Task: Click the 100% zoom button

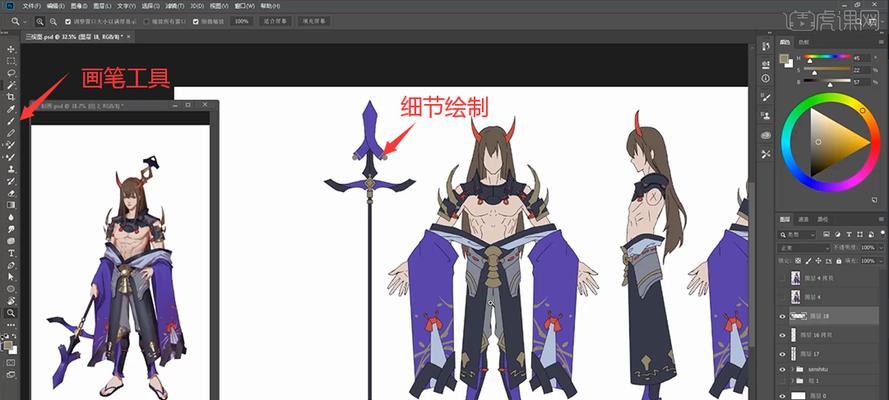Action: click(242, 22)
